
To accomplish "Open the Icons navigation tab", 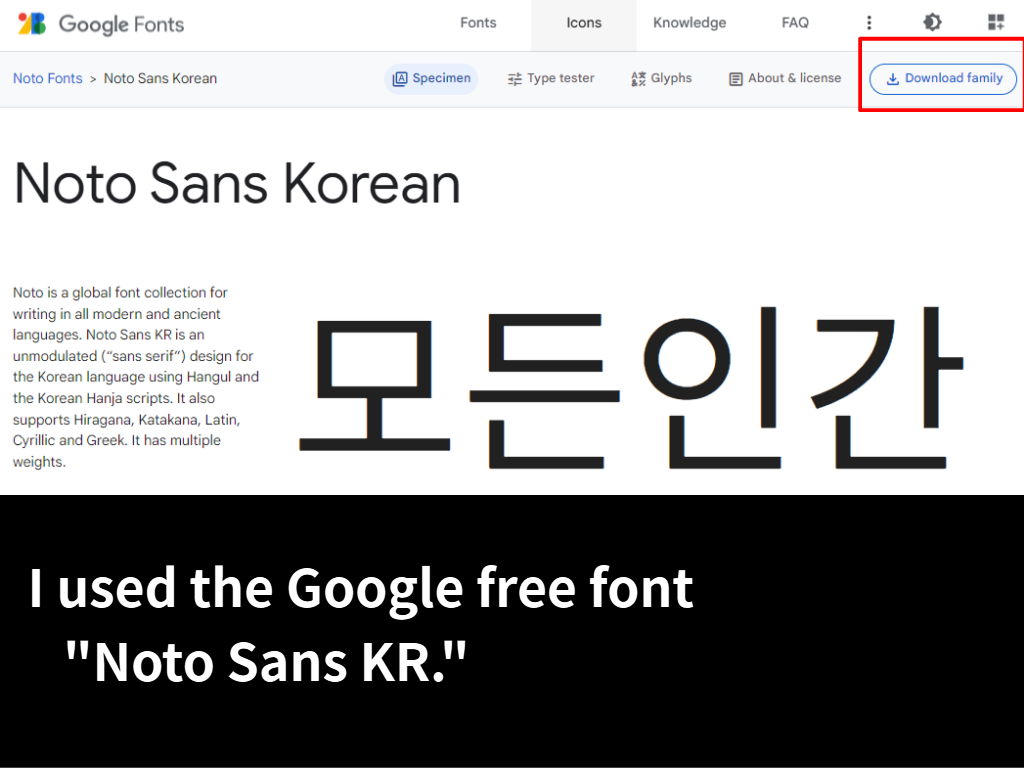I will 584,24.
